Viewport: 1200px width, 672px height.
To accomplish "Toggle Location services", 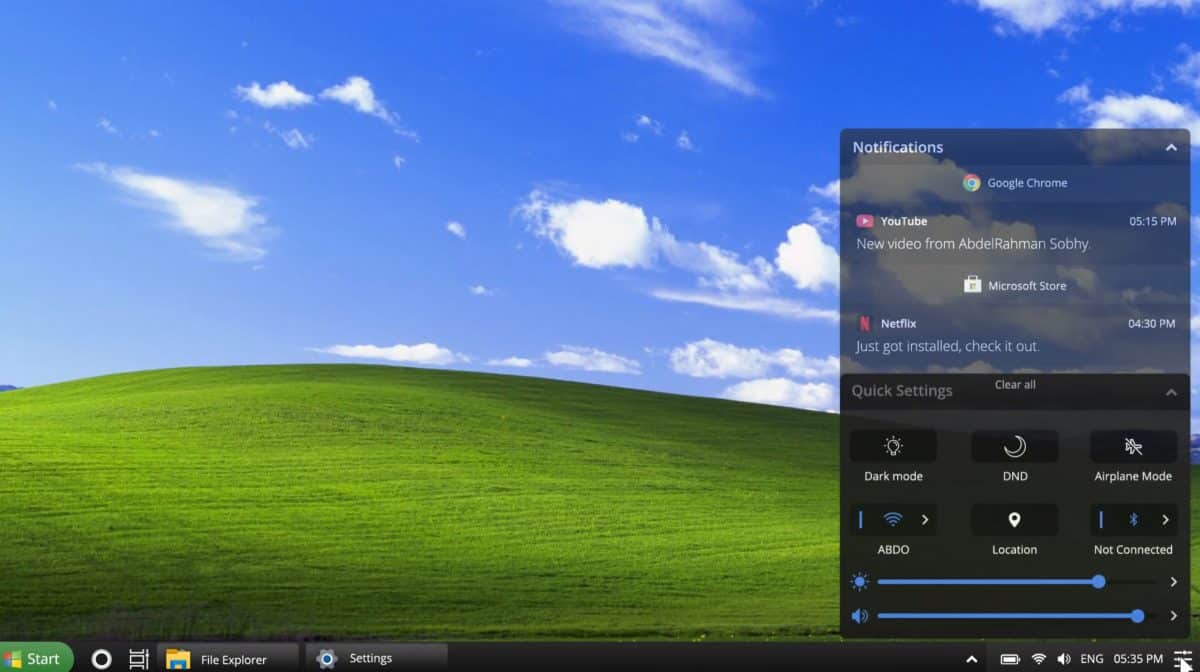I will click(x=1014, y=519).
